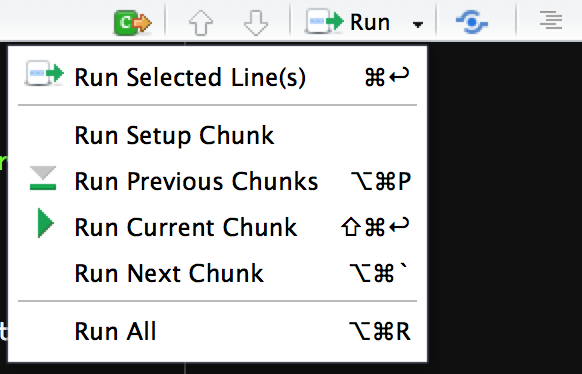Viewport: 582px width, 374px height.
Task: Choose Run Setup Chunk
Action: pos(218,135)
